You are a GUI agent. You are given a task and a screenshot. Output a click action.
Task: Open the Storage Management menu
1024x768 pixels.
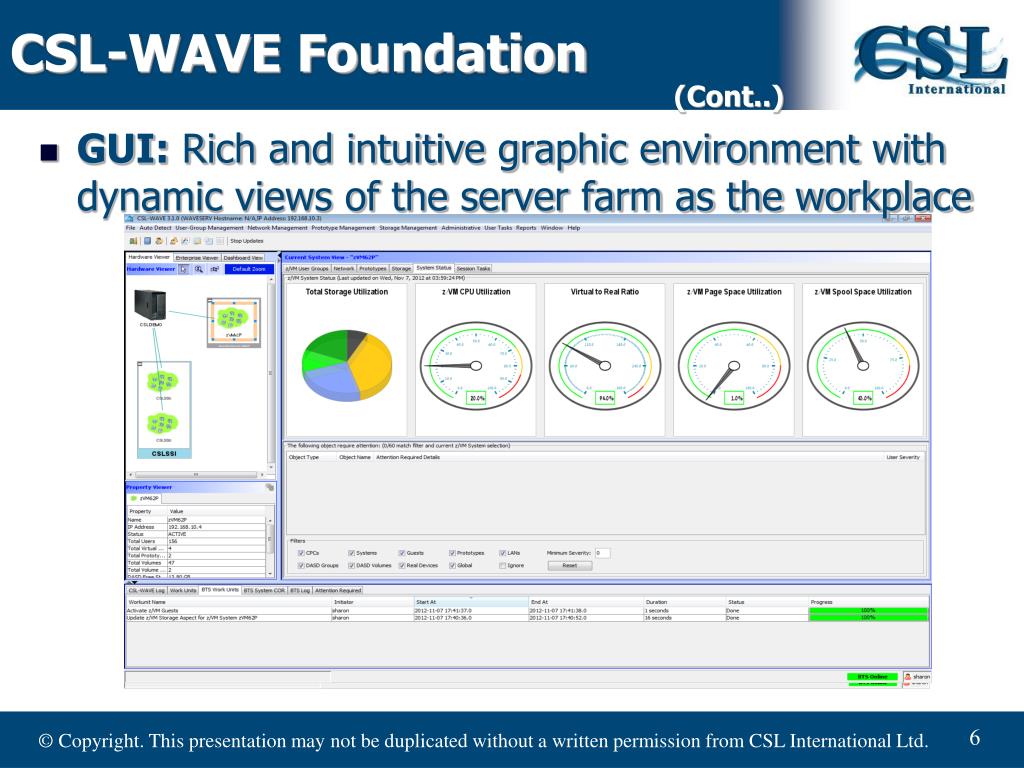pos(408,228)
